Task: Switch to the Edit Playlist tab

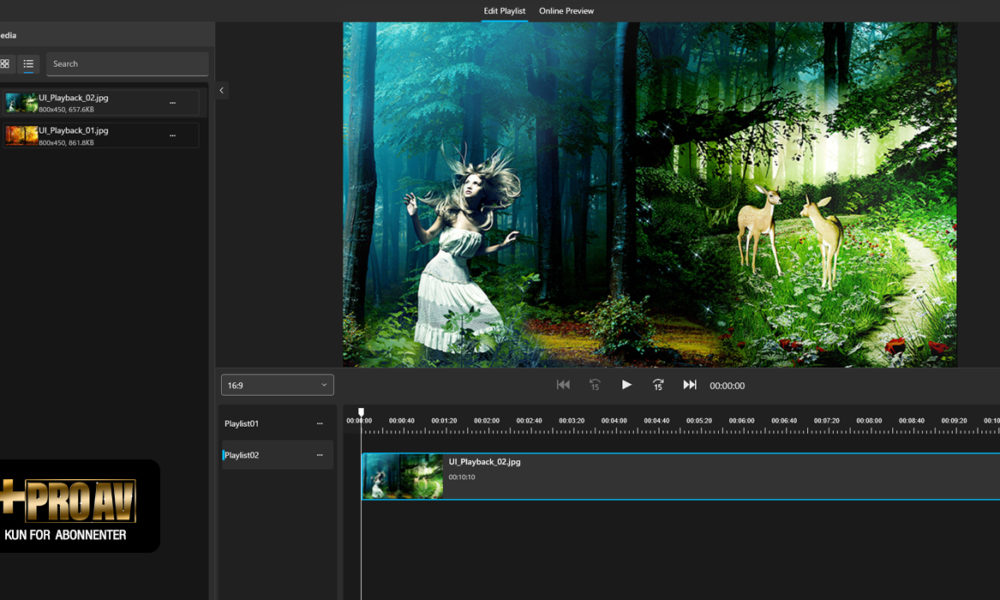Action: [x=505, y=11]
